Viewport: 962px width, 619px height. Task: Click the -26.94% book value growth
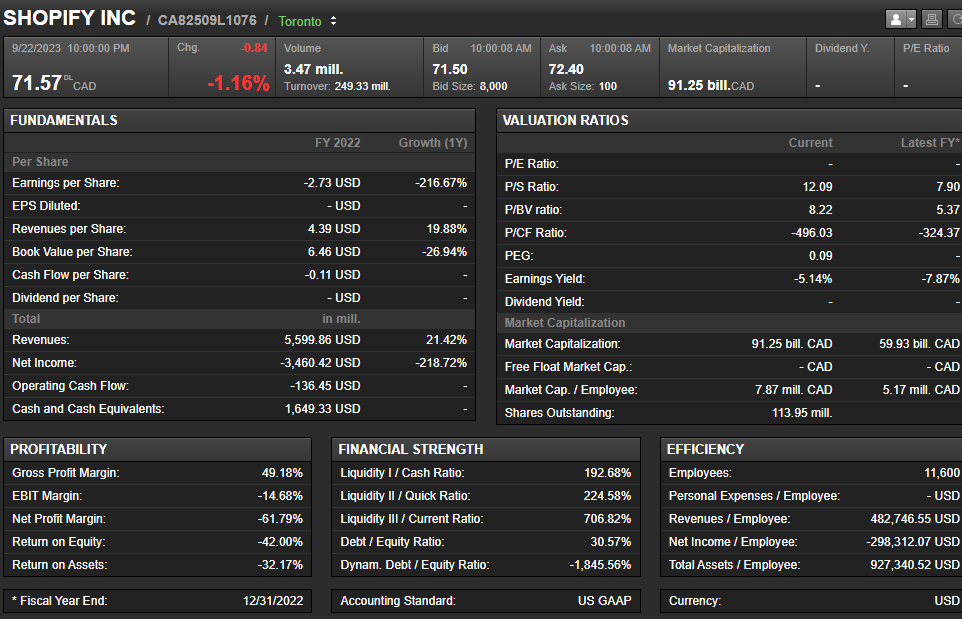coord(444,252)
